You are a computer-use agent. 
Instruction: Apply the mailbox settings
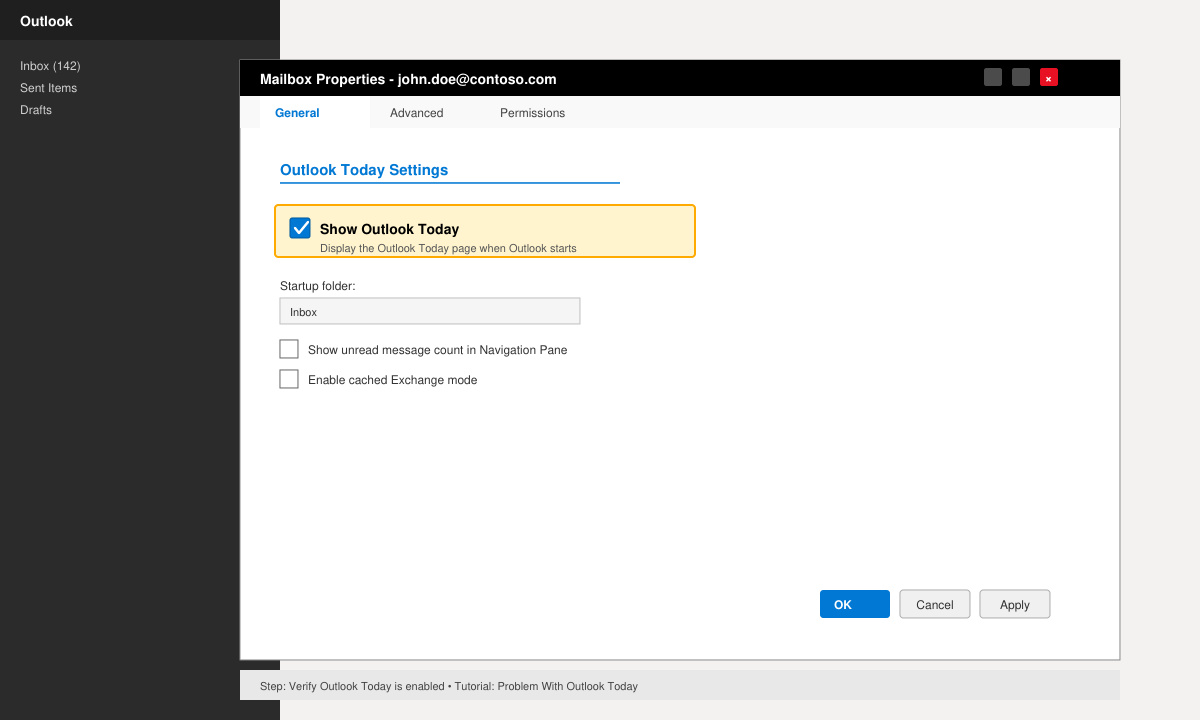(x=1015, y=604)
